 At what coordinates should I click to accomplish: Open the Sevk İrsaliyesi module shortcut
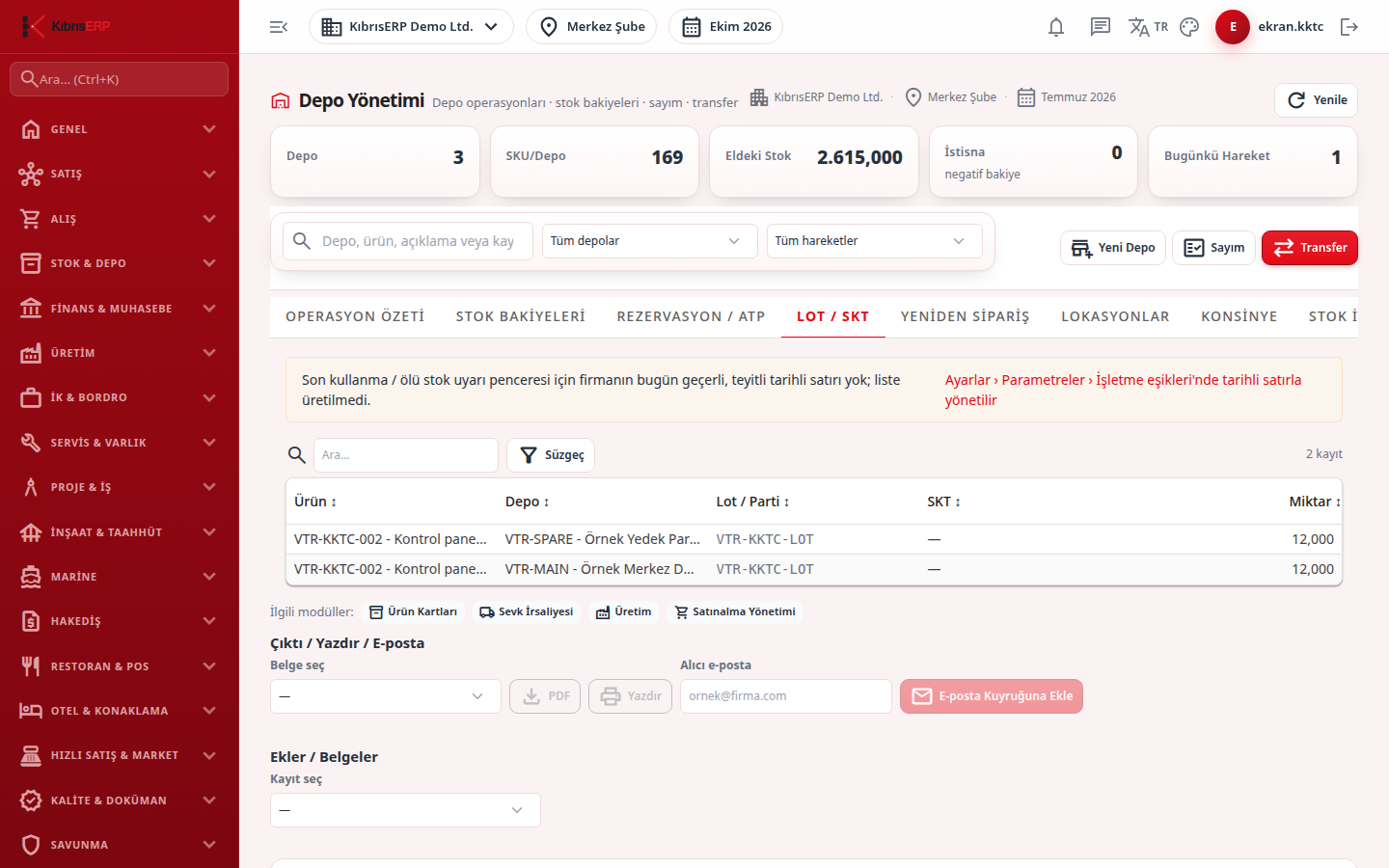tap(527, 612)
